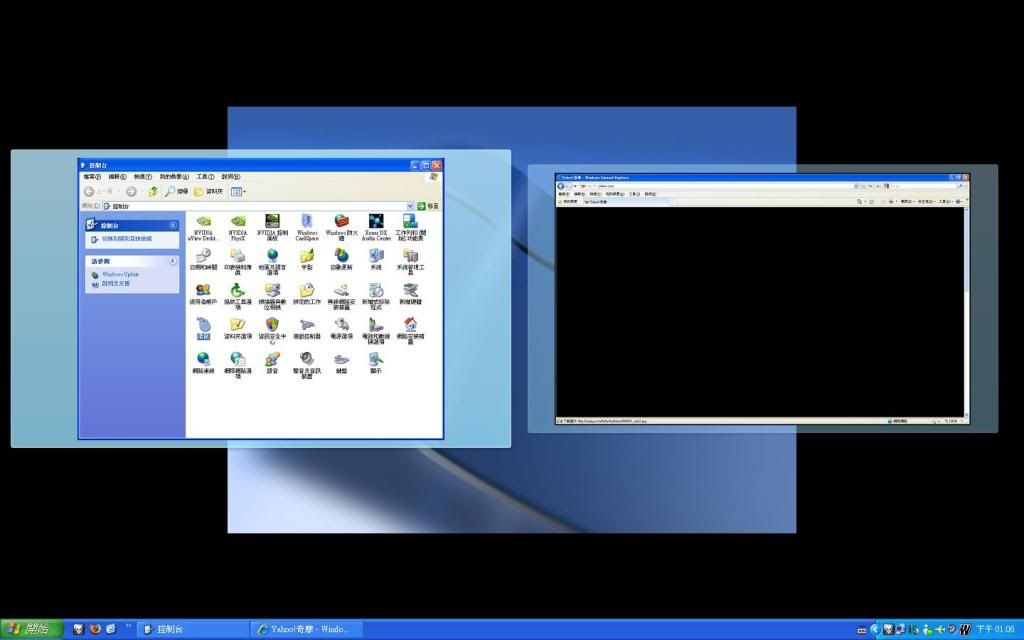Collapse the 控制台 side panel section
1024x640 pixels.
tap(173, 226)
